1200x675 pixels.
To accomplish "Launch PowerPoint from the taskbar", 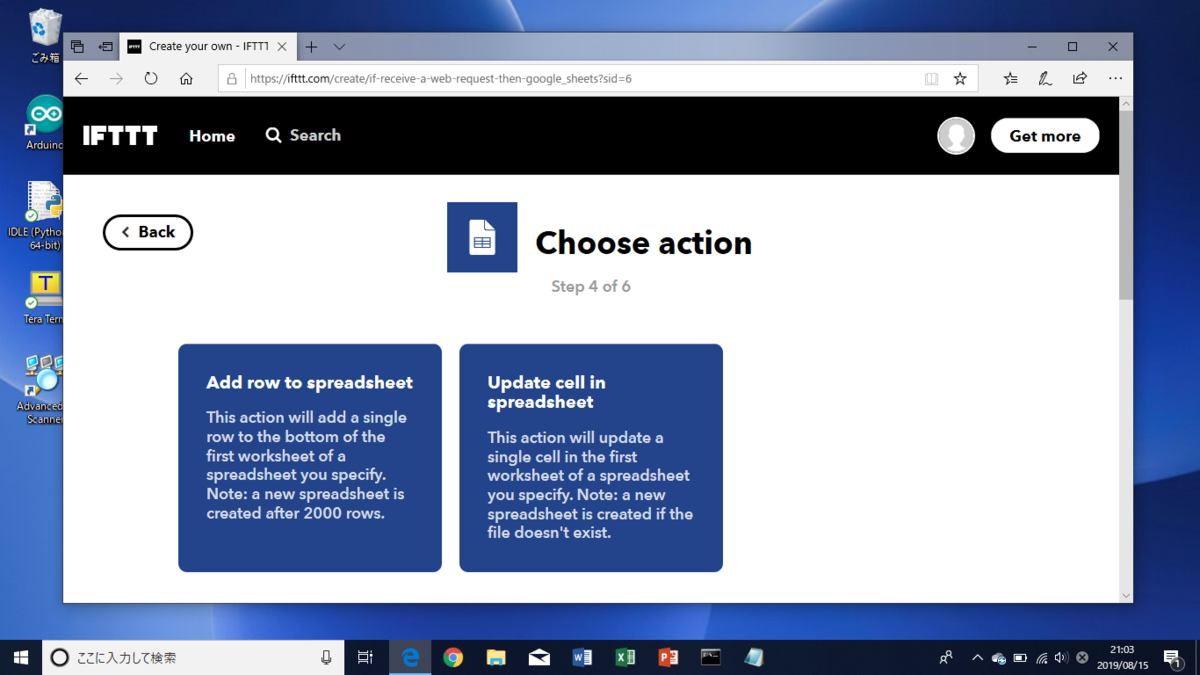I will (668, 657).
